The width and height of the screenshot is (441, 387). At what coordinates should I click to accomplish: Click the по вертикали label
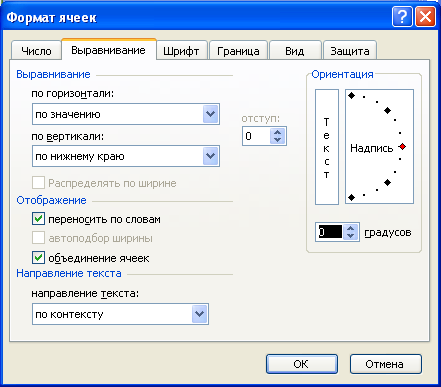point(68,136)
